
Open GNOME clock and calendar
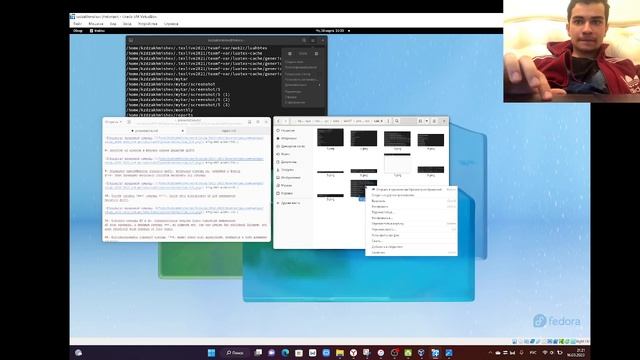[x=330, y=31]
